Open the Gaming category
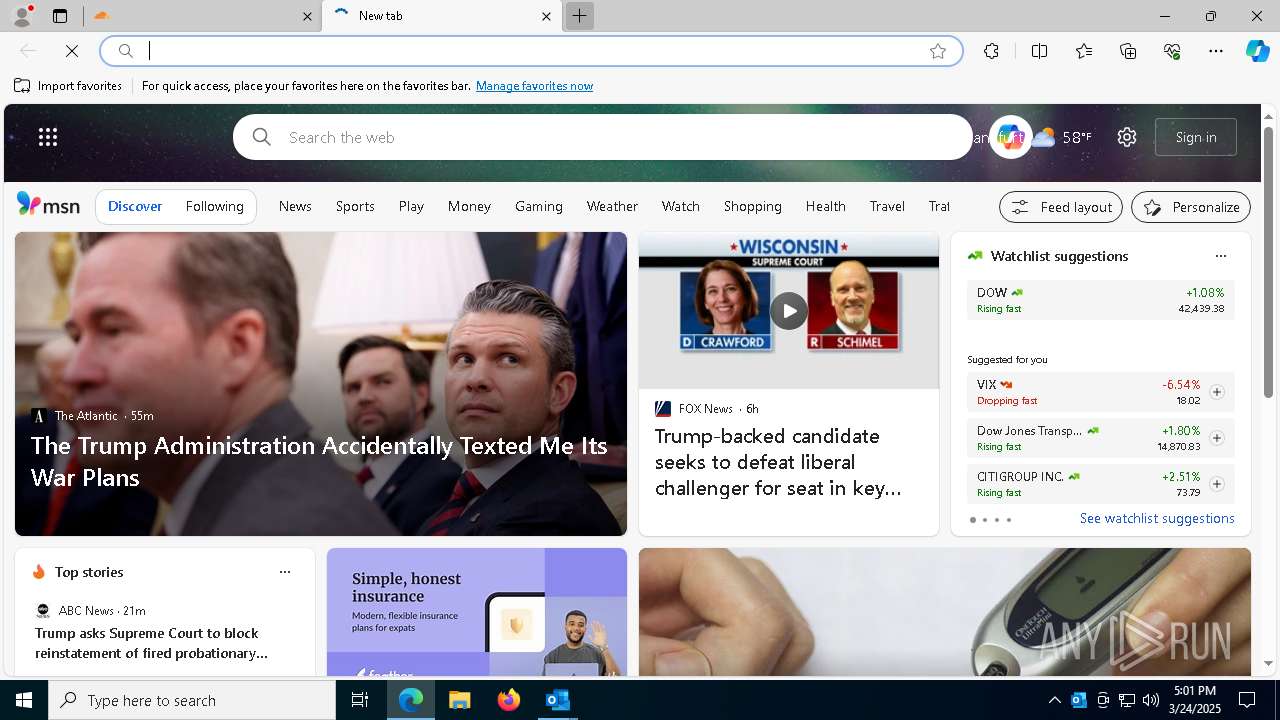This screenshot has width=1280, height=720. (x=539, y=206)
